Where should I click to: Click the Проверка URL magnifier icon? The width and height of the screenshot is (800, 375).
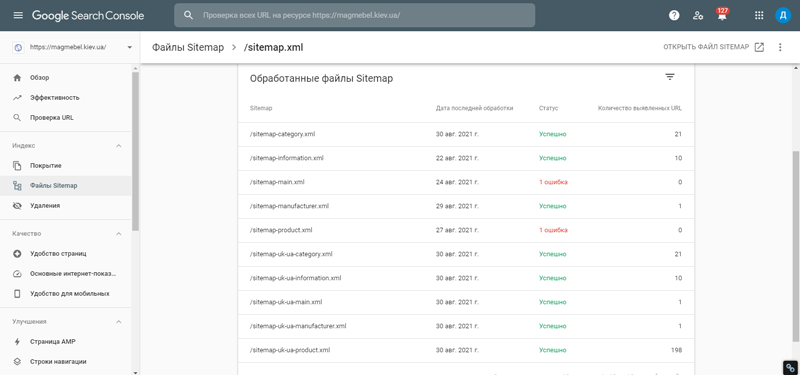point(17,117)
